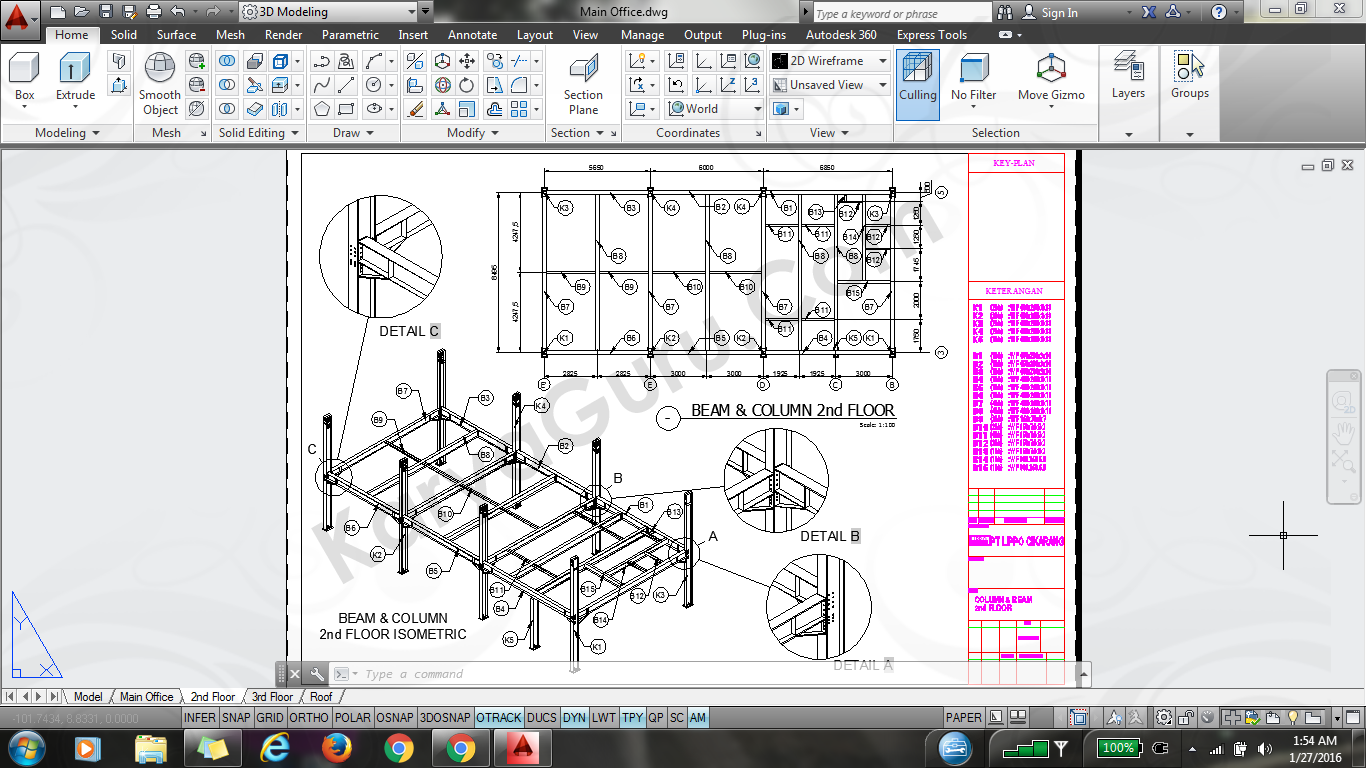Open the 3rd Floor layout tab
This screenshot has height=768, width=1366.
(x=272, y=697)
